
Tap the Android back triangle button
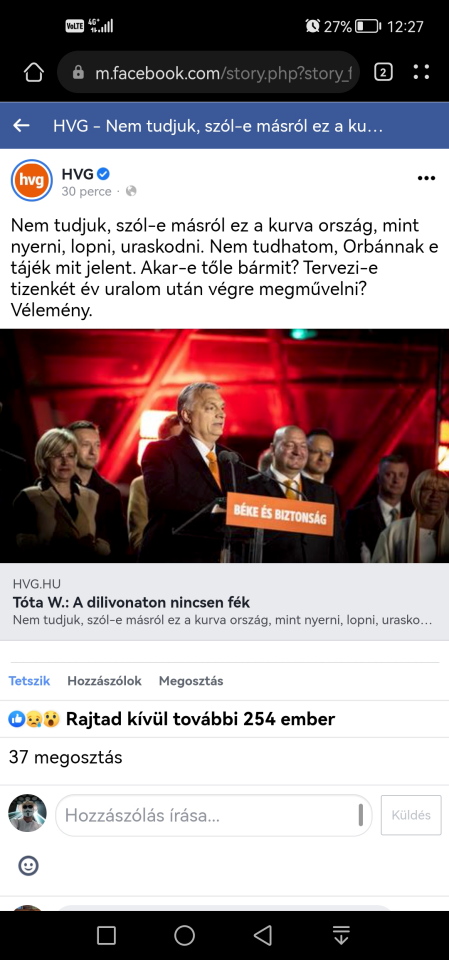click(x=263, y=935)
